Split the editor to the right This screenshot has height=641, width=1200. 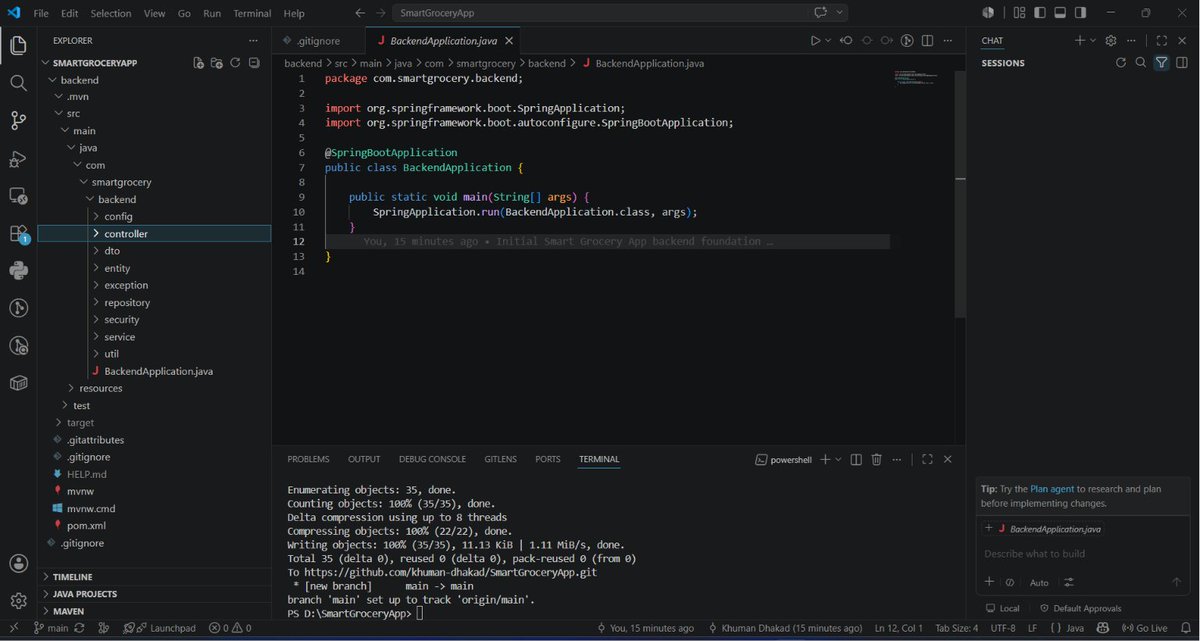click(928, 41)
